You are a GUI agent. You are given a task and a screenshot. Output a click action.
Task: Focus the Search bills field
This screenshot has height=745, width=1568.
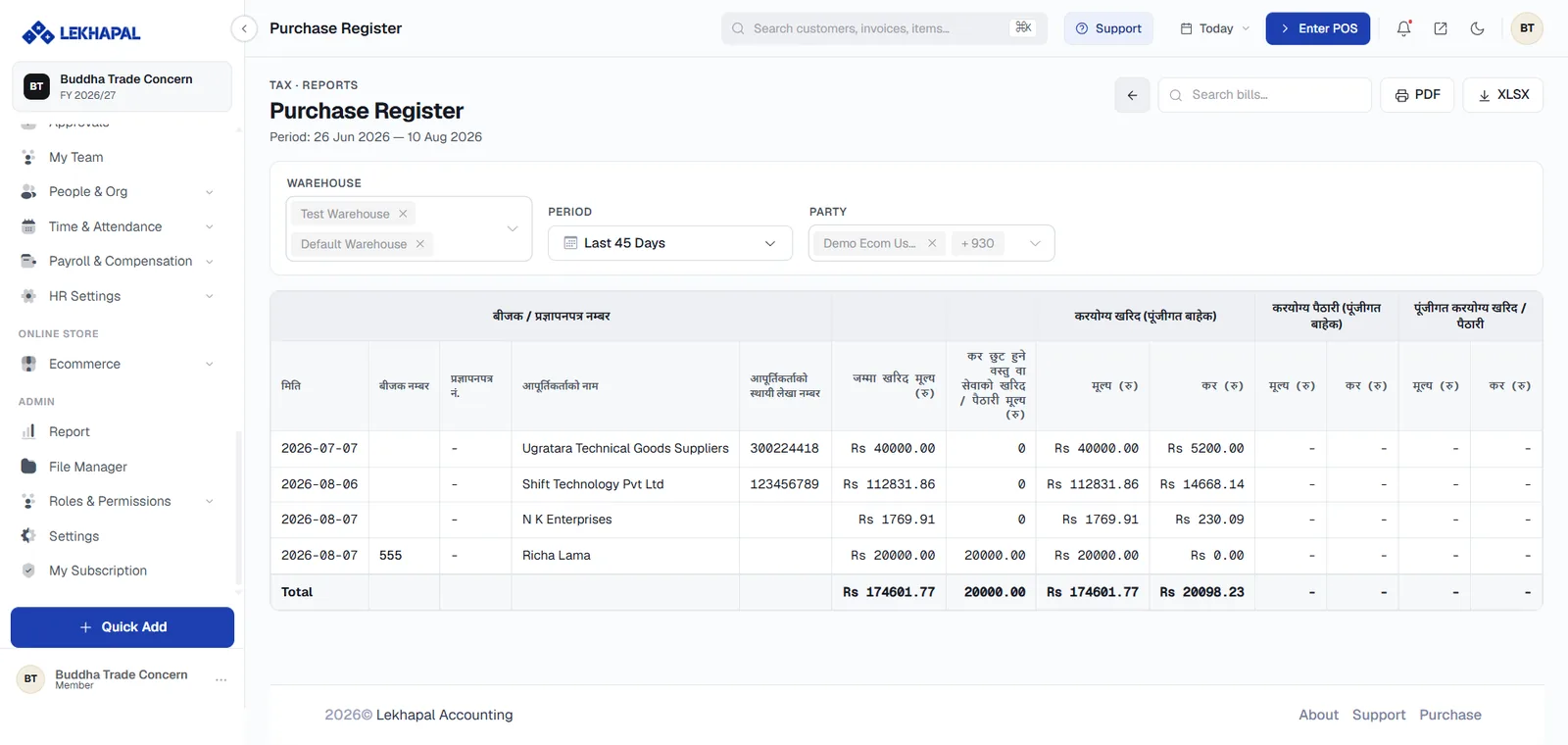click(1265, 95)
